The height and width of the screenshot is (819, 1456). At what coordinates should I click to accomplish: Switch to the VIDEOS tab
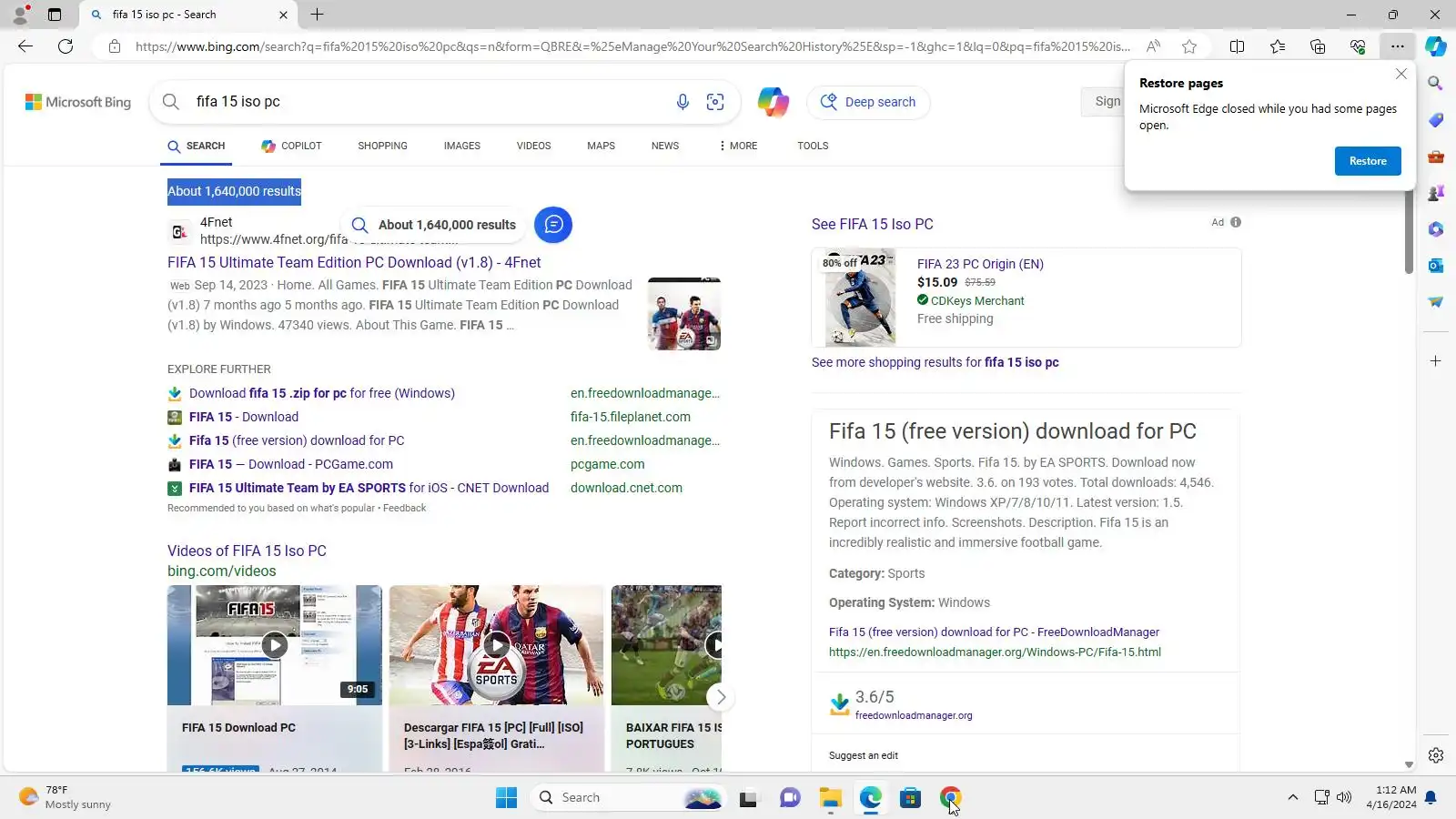point(534,146)
